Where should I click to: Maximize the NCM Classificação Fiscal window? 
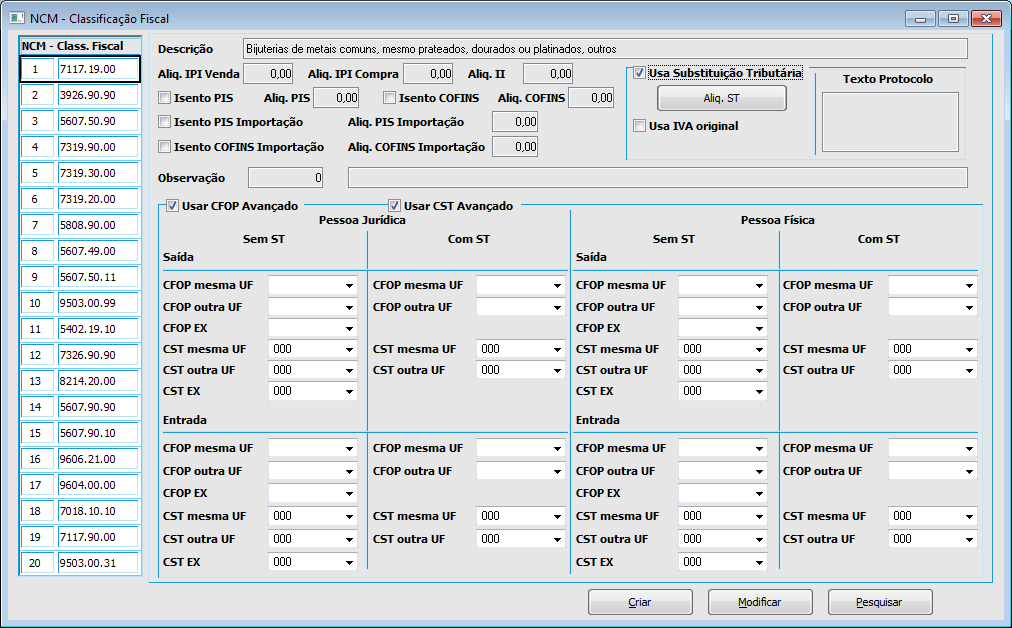click(x=954, y=18)
